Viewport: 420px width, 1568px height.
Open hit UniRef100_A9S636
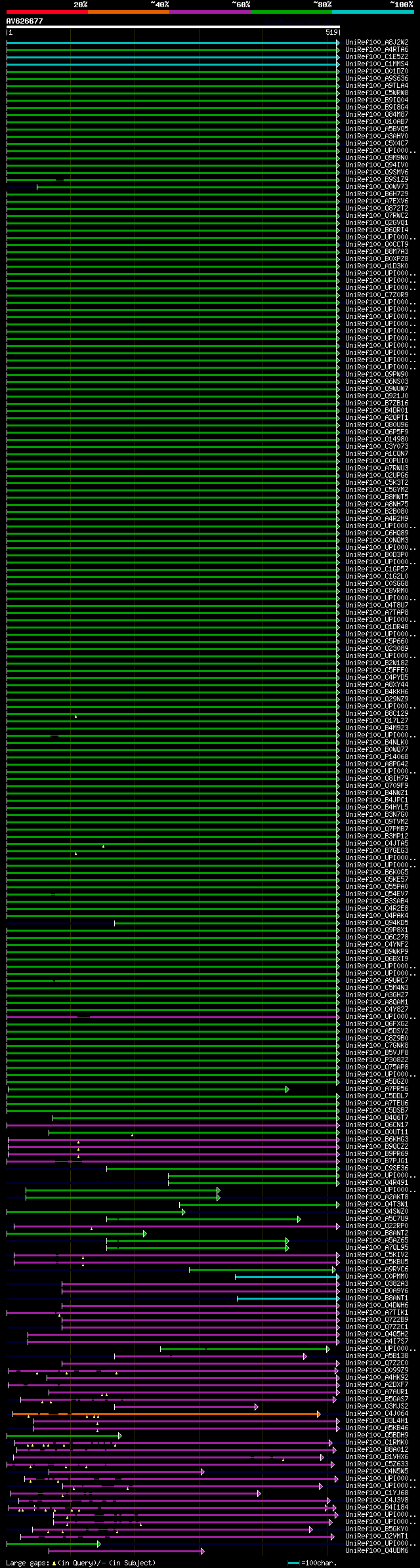pos(377,79)
